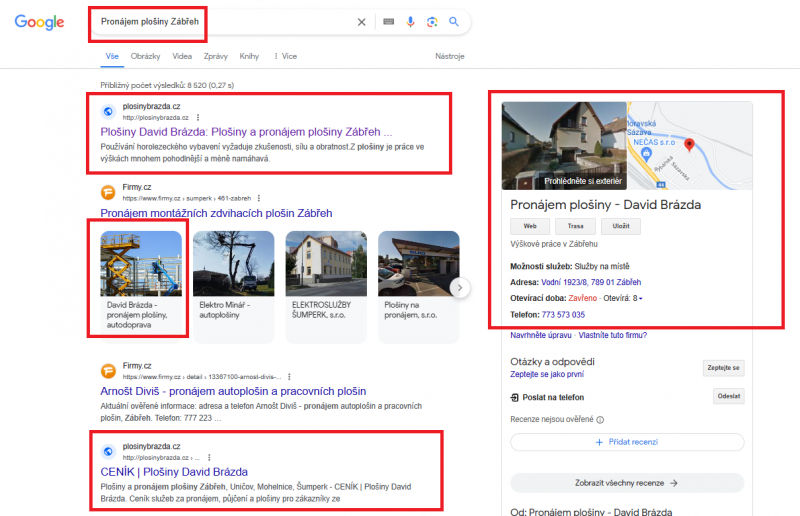800x516 pixels.
Task: Open the on-screen keyboard icon in search bar
Action: [389, 21]
